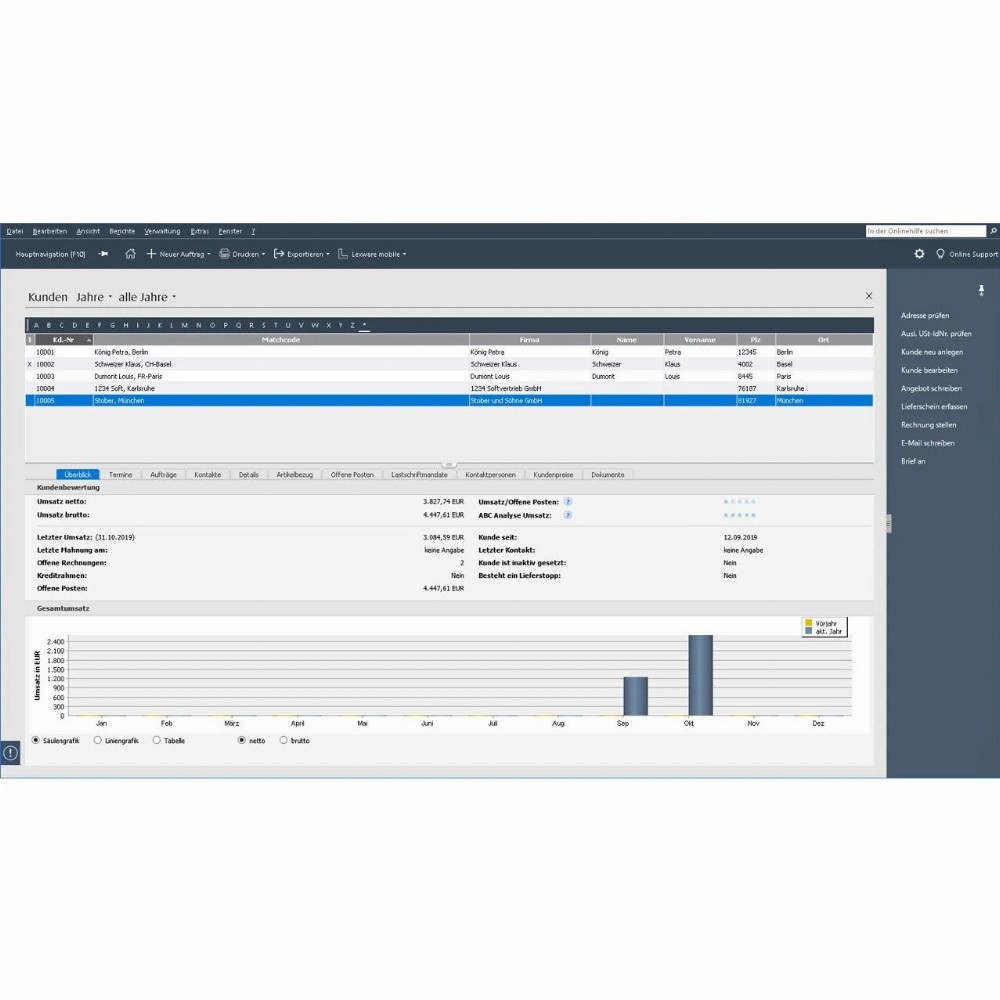
Task: Open the Ansicht menu
Action: pyautogui.click(x=88, y=232)
